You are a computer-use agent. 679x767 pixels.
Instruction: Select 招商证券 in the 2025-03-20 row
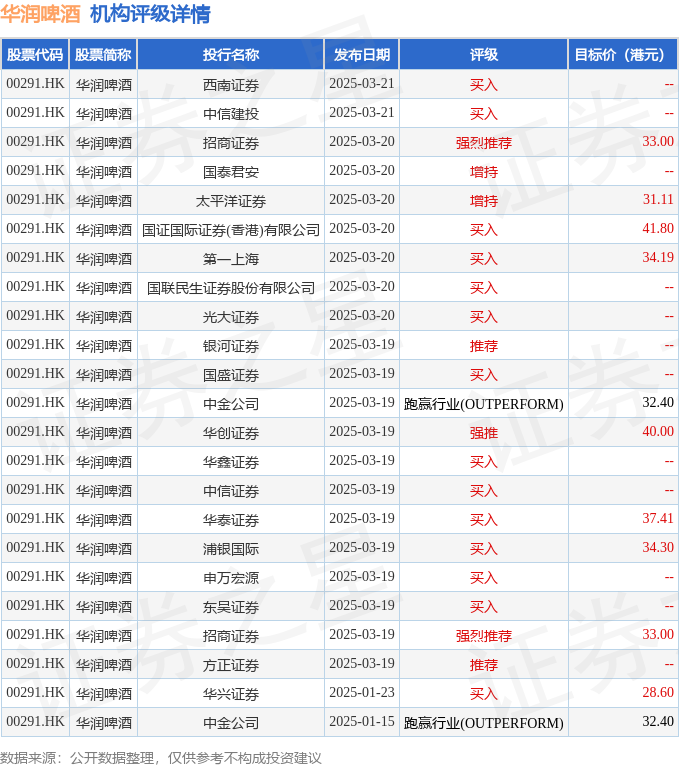click(231, 143)
